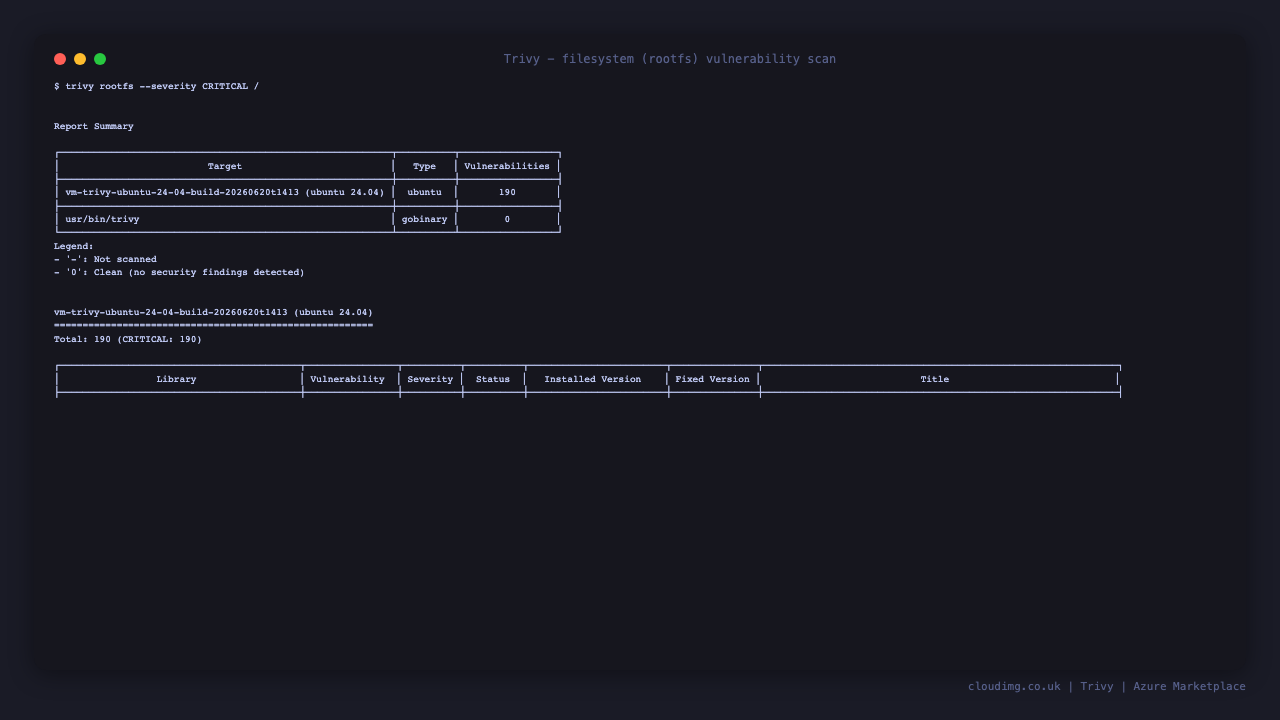Viewport: 1280px width, 720px height.
Task: Select the 'Report Summary' heading
Action: 94,126
